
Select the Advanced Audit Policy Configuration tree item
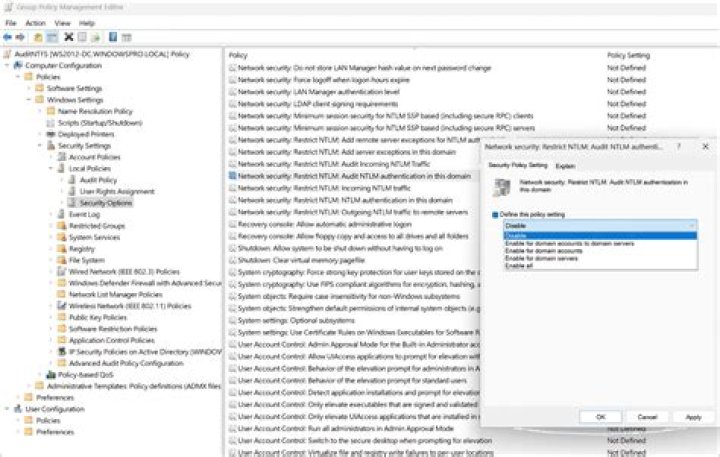[x=126, y=363]
